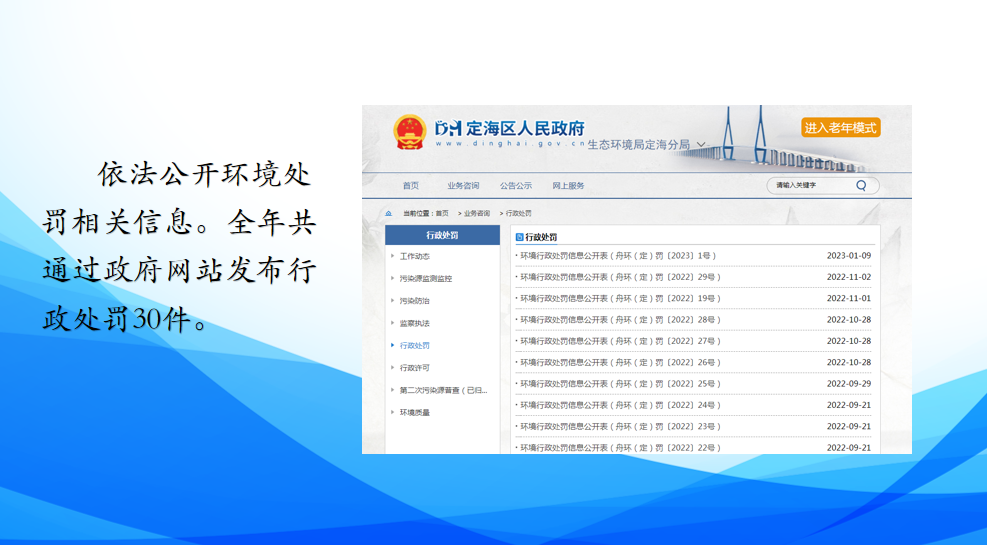The width and height of the screenshot is (987, 545).
Task: Open penalty notice 〔2023〕1号 link
Action: coord(618,256)
